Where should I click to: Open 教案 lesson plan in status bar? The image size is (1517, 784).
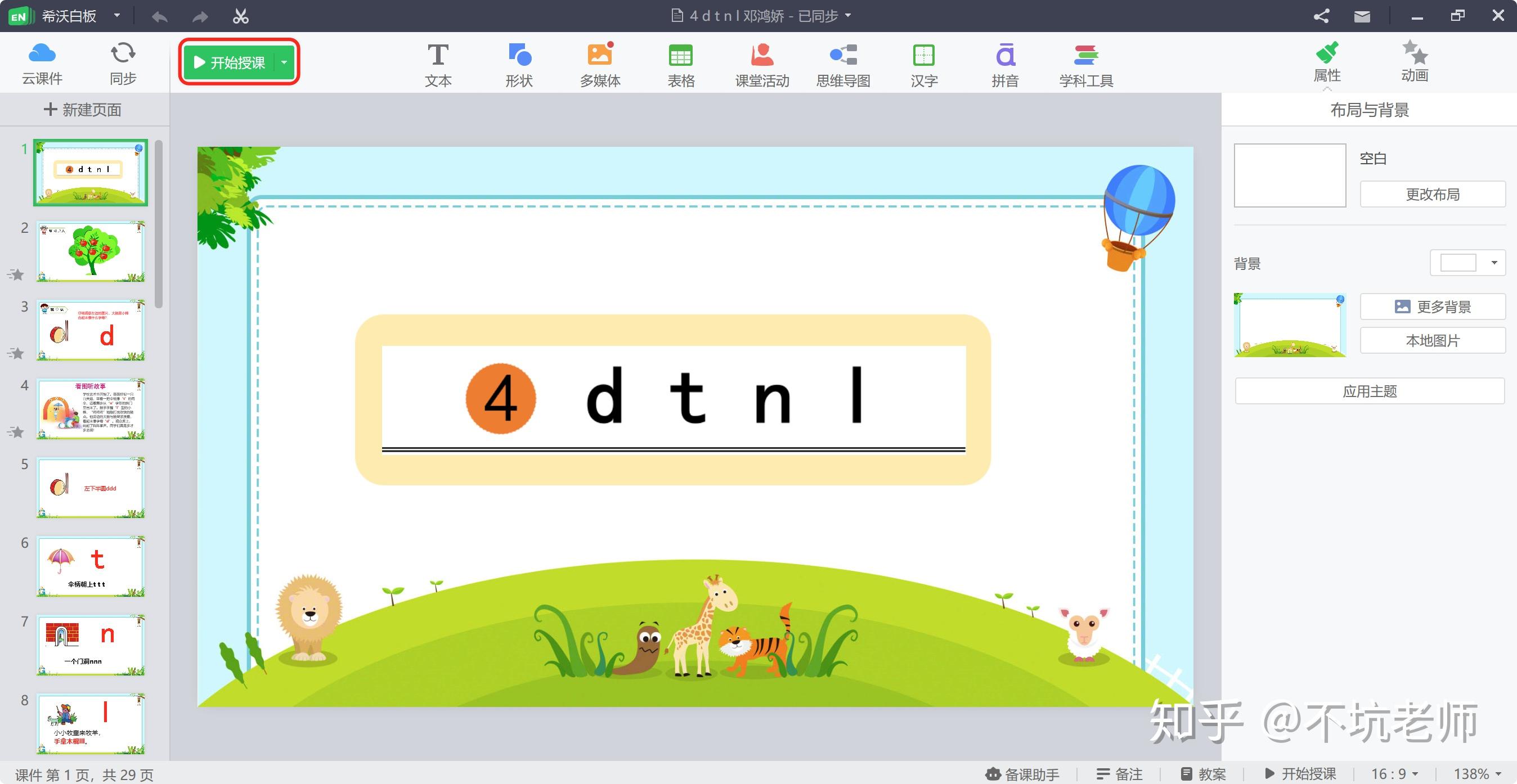tap(1204, 774)
